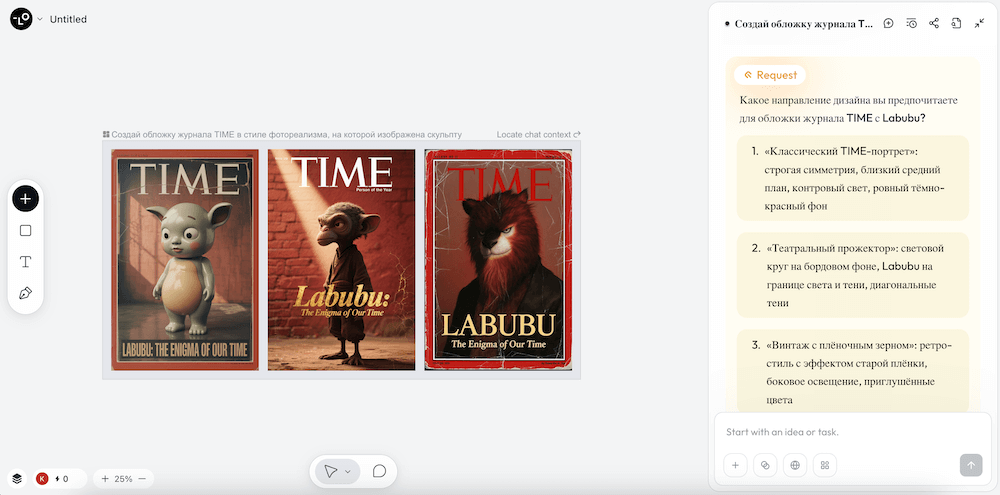Select the rectangle frame tool
The height and width of the screenshot is (495, 1000).
click(x=26, y=231)
